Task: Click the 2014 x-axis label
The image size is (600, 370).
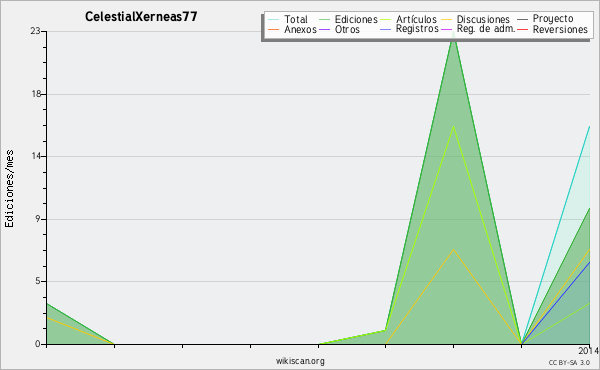Action: point(589,350)
